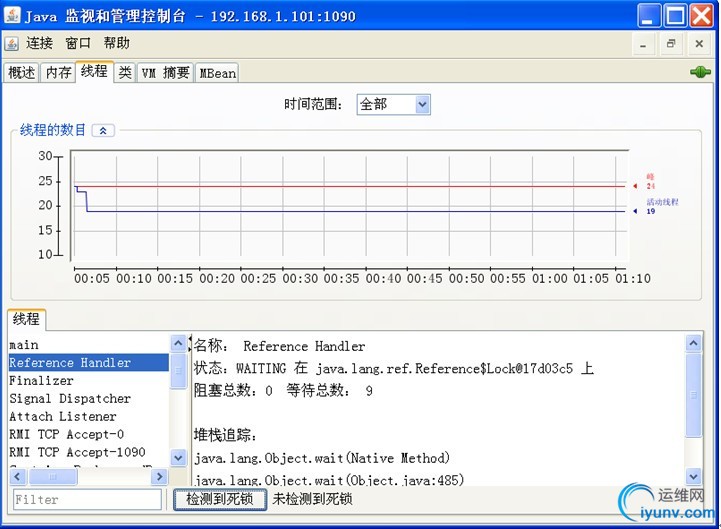Switch to the 概述 tab
The height and width of the screenshot is (529, 721).
[x=21, y=73]
